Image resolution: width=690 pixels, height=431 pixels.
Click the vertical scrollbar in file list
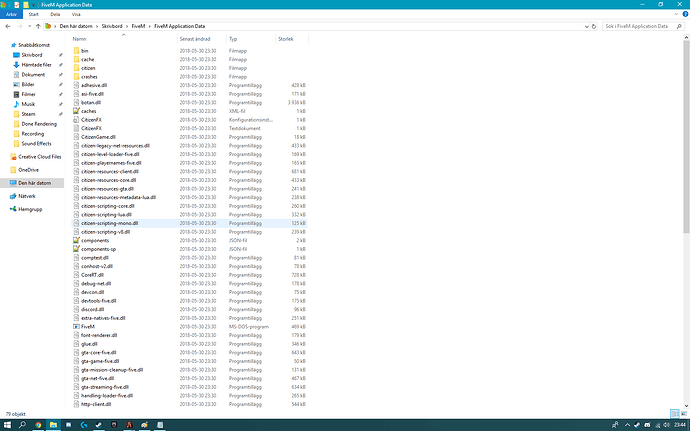click(x=686, y=136)
